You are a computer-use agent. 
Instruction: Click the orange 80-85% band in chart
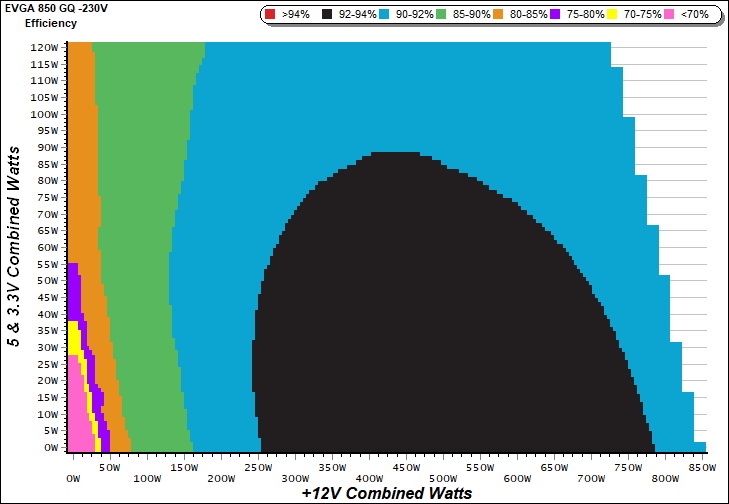click(82, 150)
